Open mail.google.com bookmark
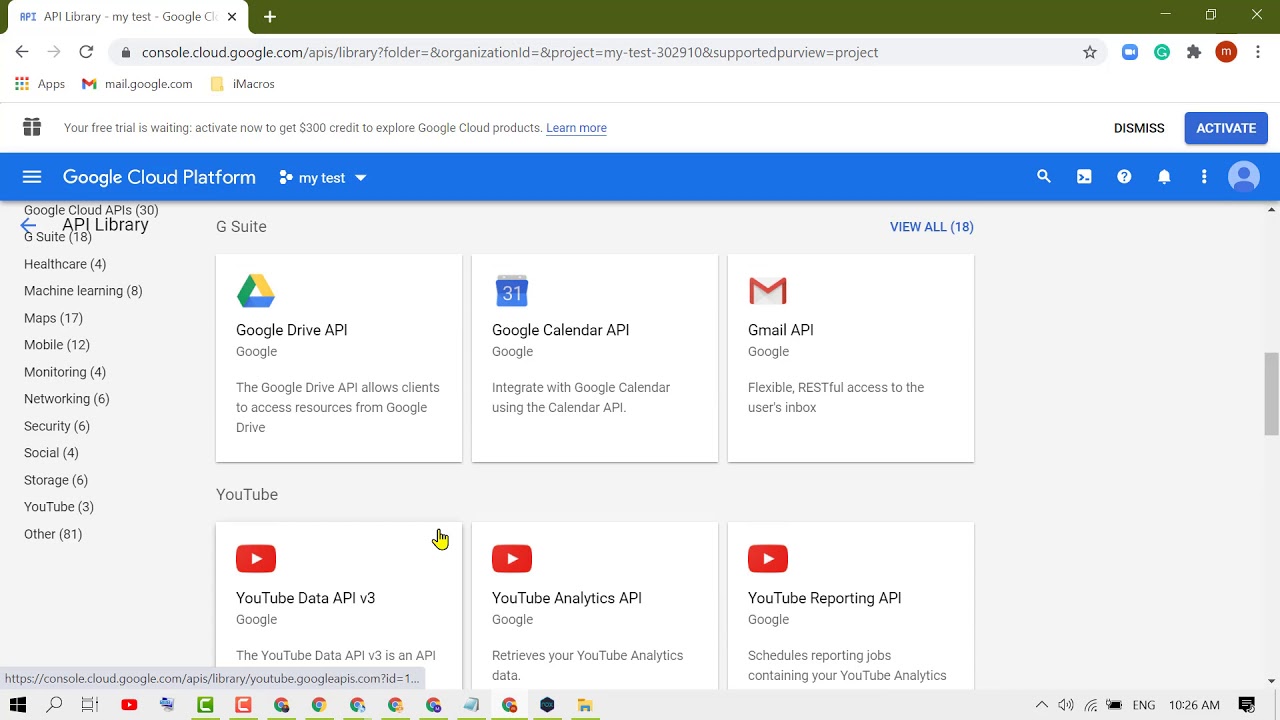1280x720 pixels. tap(137, 84)
